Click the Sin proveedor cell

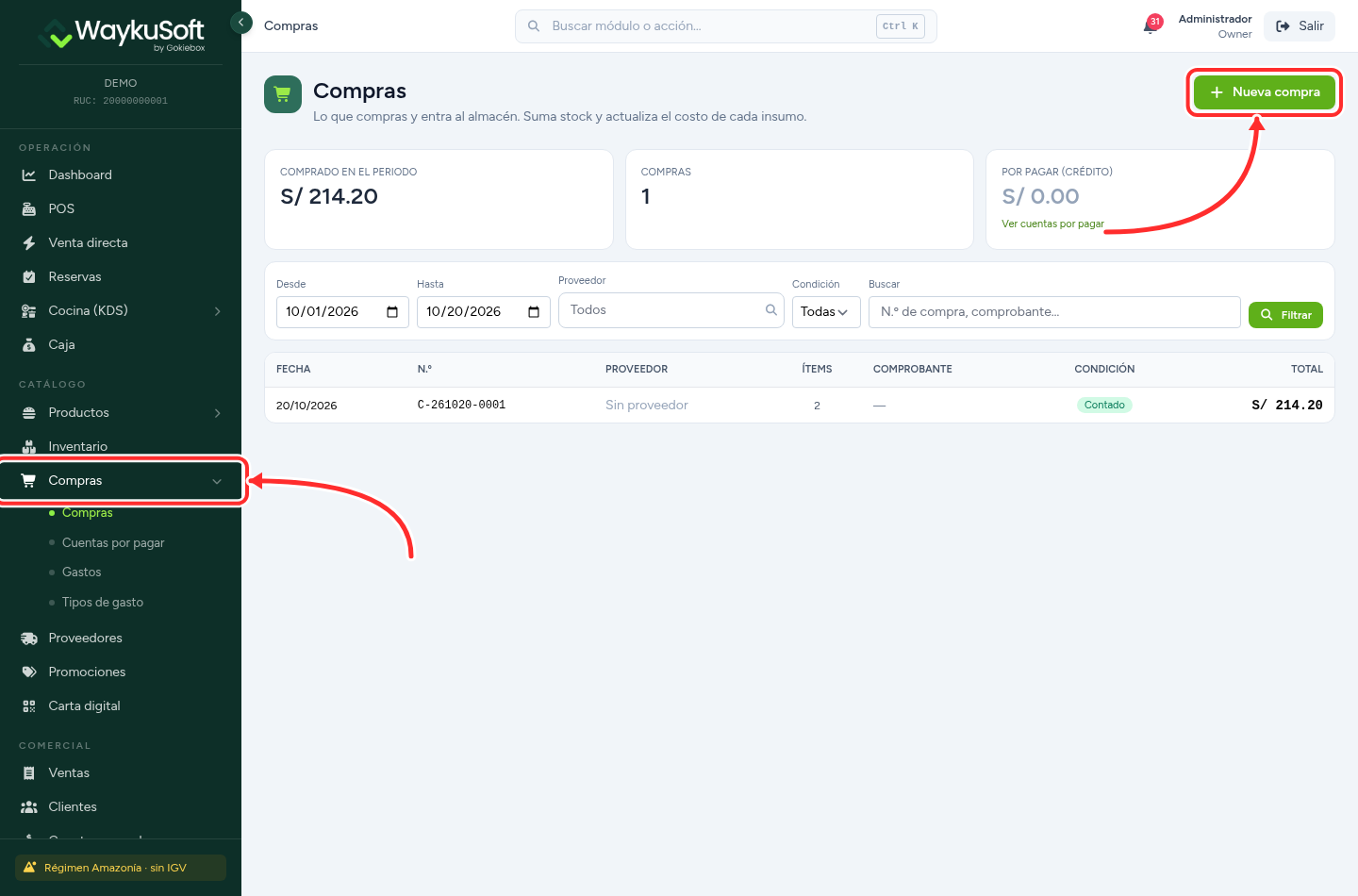[x=647, y=406]
